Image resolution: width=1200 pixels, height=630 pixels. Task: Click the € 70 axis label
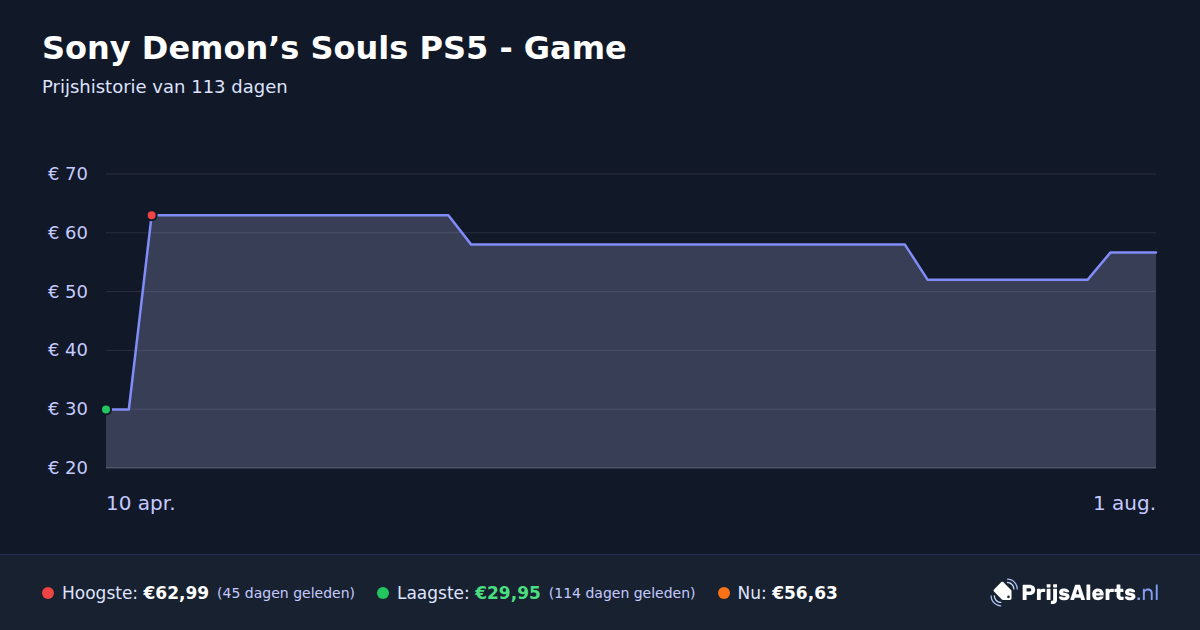[x=68, y=174]
